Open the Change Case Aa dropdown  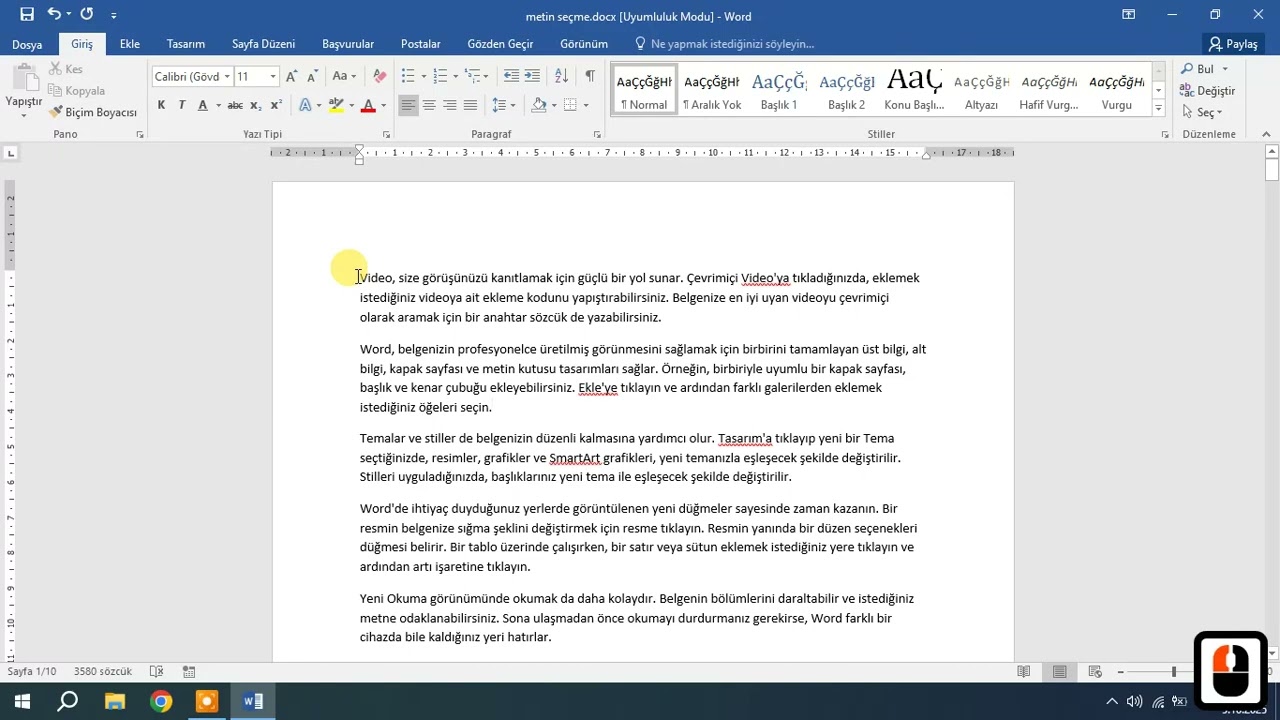point(344,76)
